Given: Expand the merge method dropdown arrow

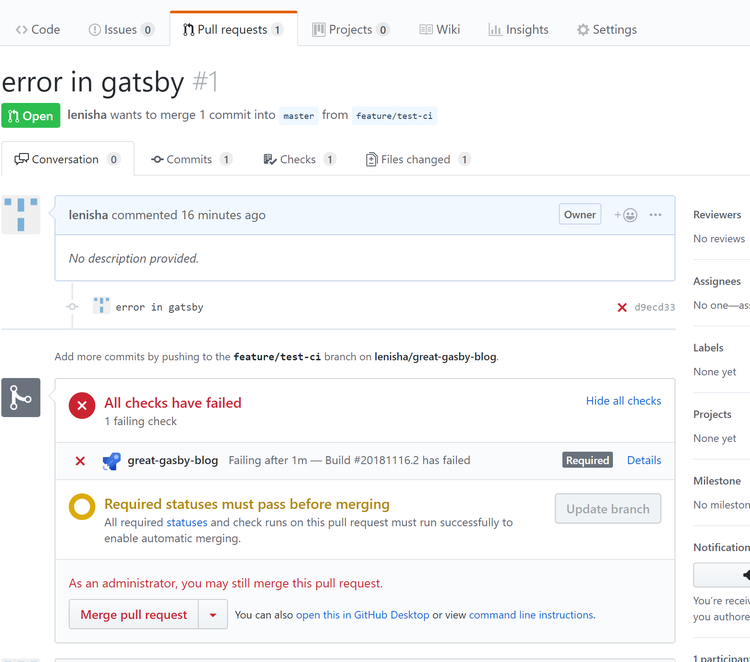Looking at the screenshot, I should pos(213,614).
